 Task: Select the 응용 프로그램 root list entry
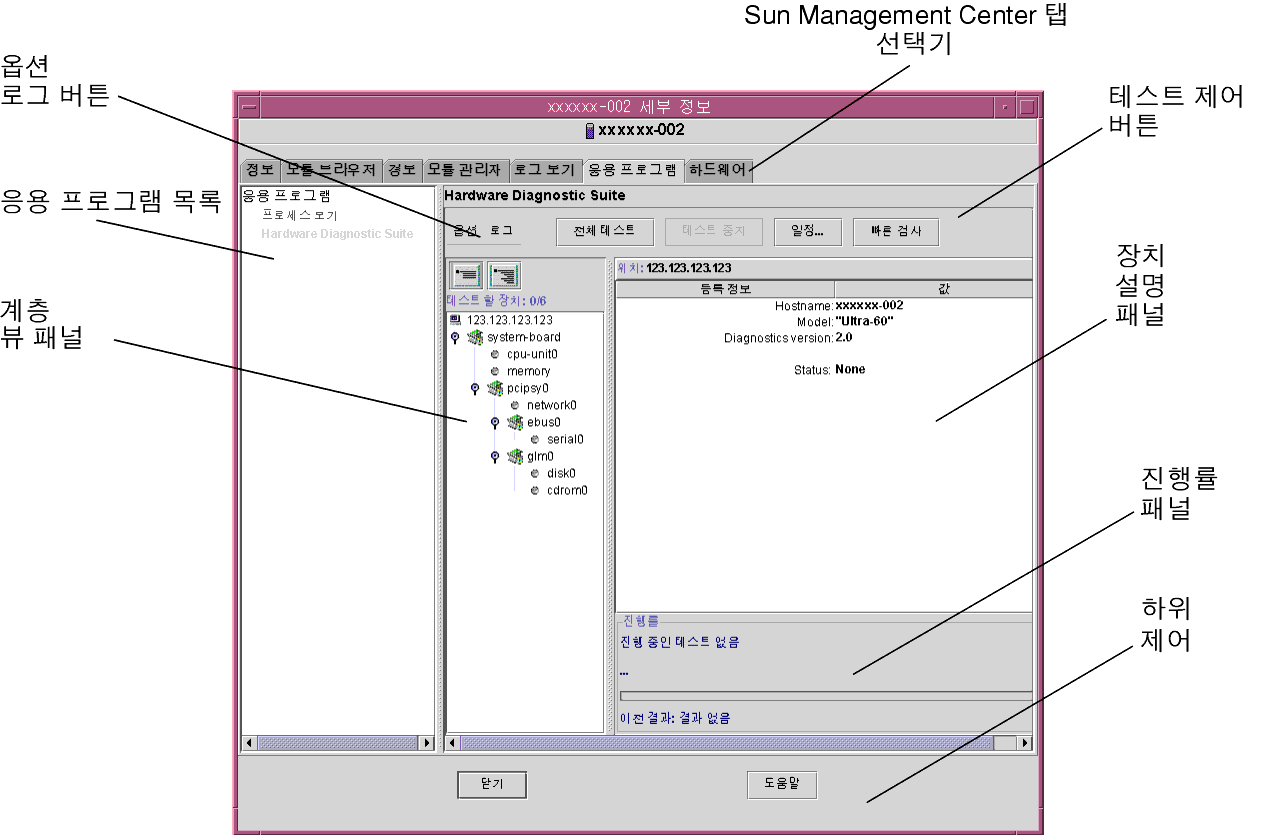(286, 196)
